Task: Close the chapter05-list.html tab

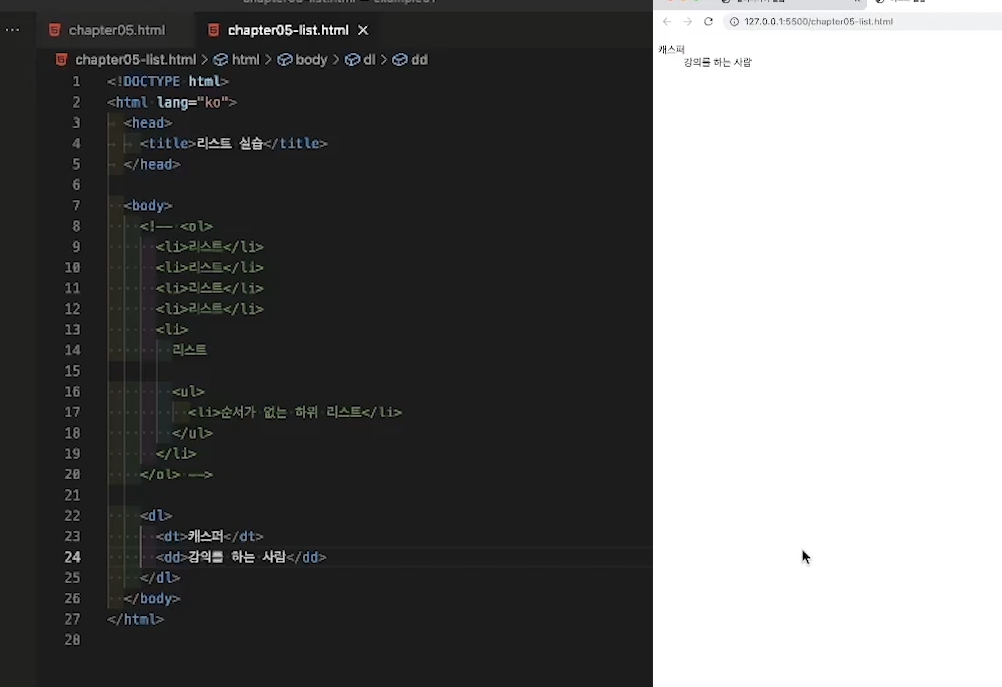Action: click(x=363, y=30)
